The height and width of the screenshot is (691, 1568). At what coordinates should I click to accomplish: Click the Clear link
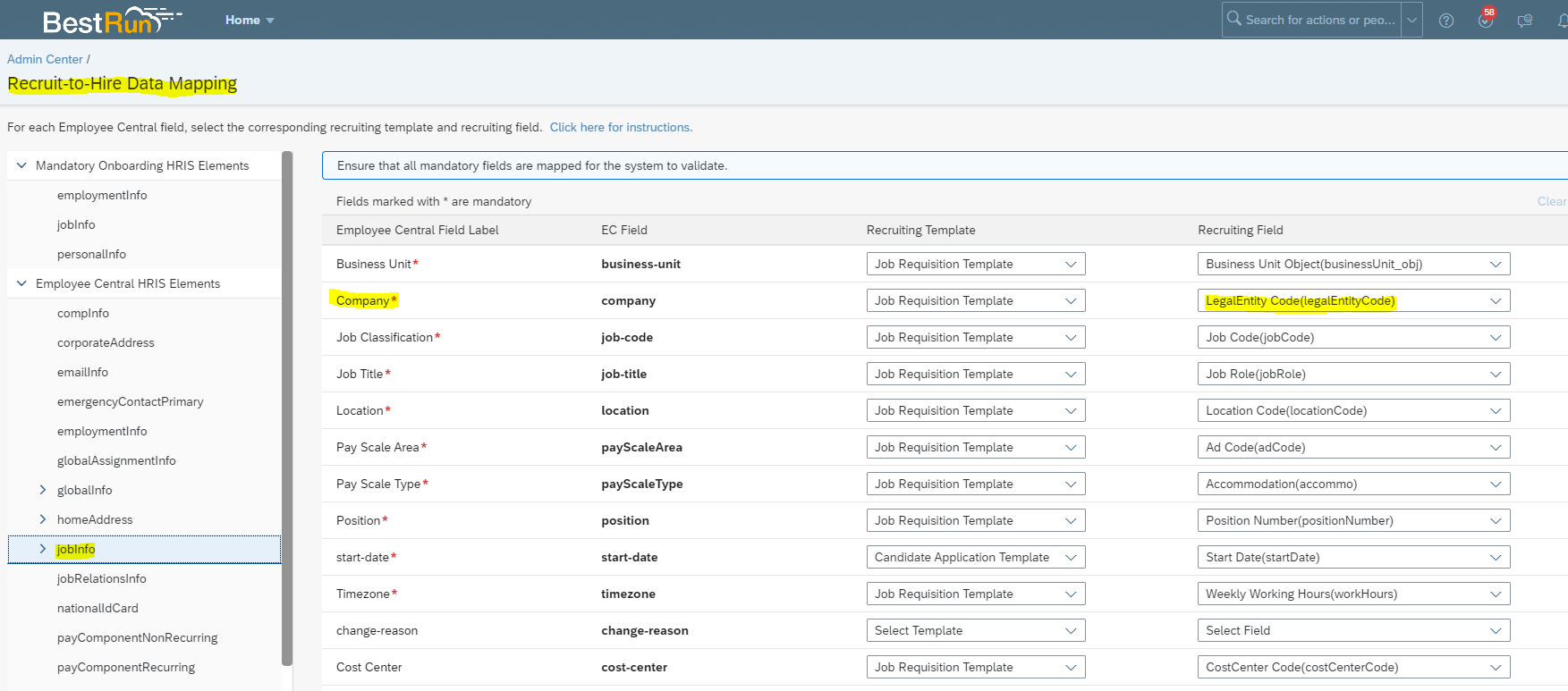(1552, 201)
